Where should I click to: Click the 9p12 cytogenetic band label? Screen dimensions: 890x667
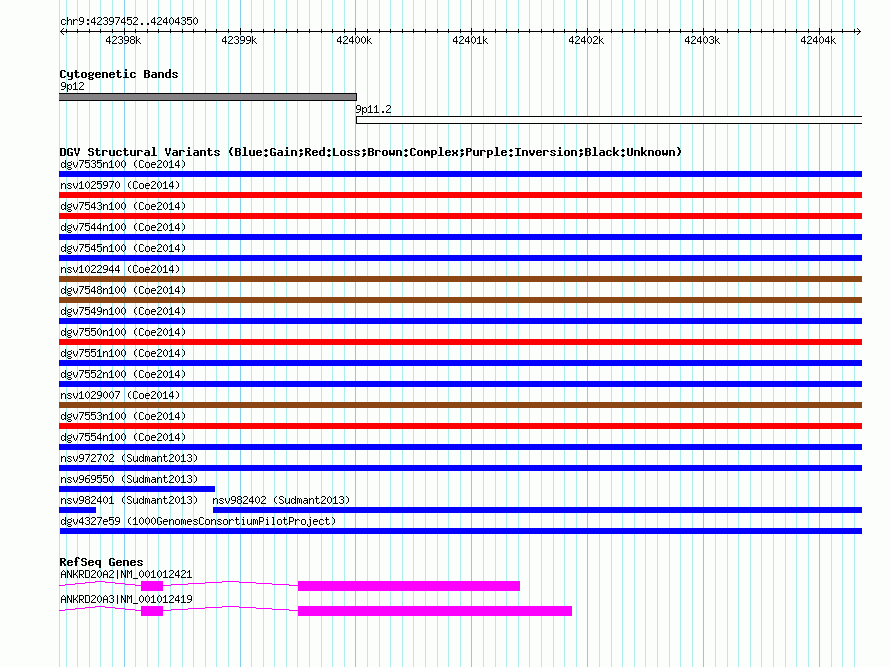tap(72, 86)
